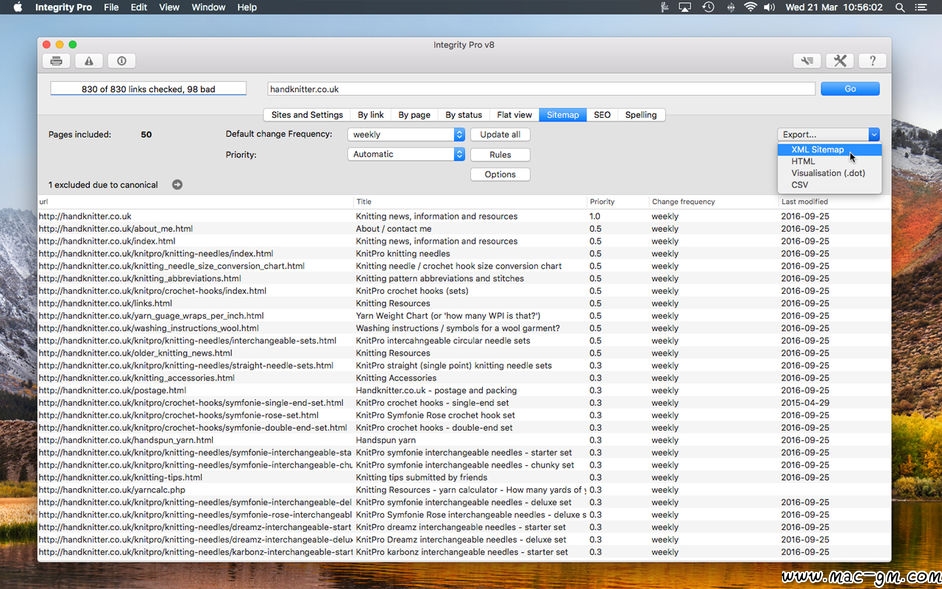
Task: Click the volume speaker menu bar icon
Action: pyautogui.click(x=769, y=7)
